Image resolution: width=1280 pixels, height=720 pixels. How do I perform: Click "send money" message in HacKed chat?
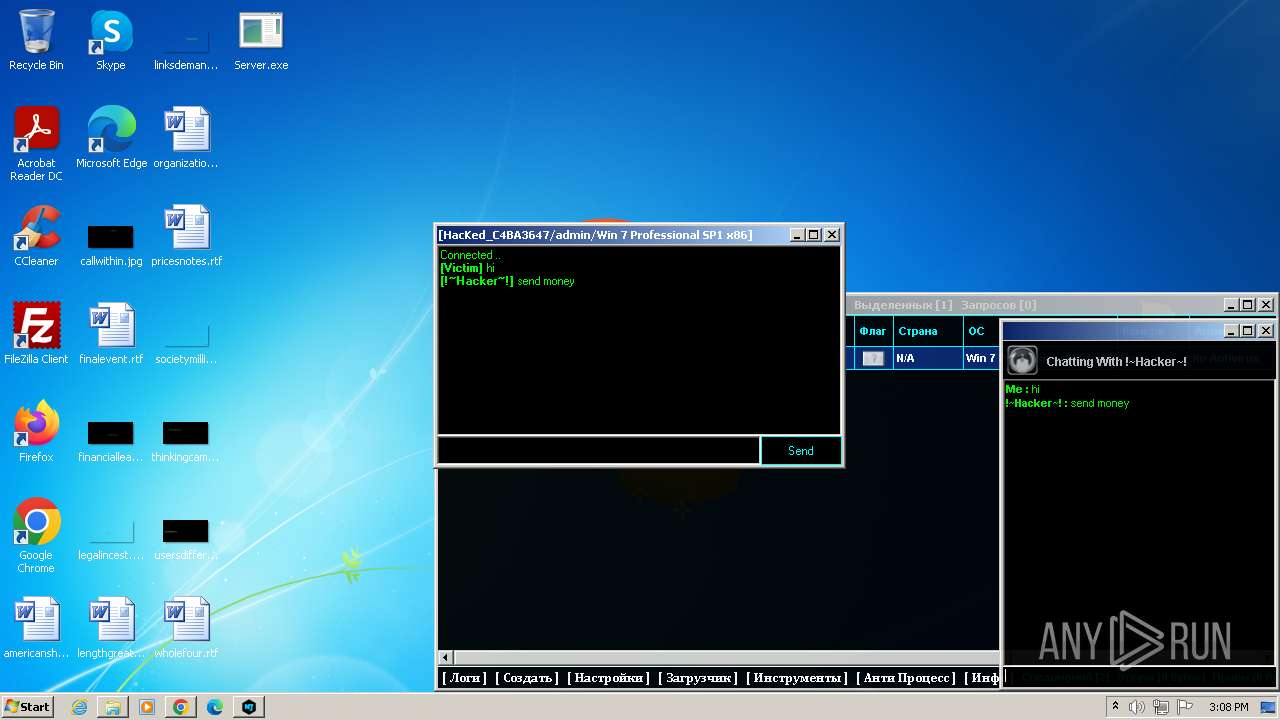[546, 281]
